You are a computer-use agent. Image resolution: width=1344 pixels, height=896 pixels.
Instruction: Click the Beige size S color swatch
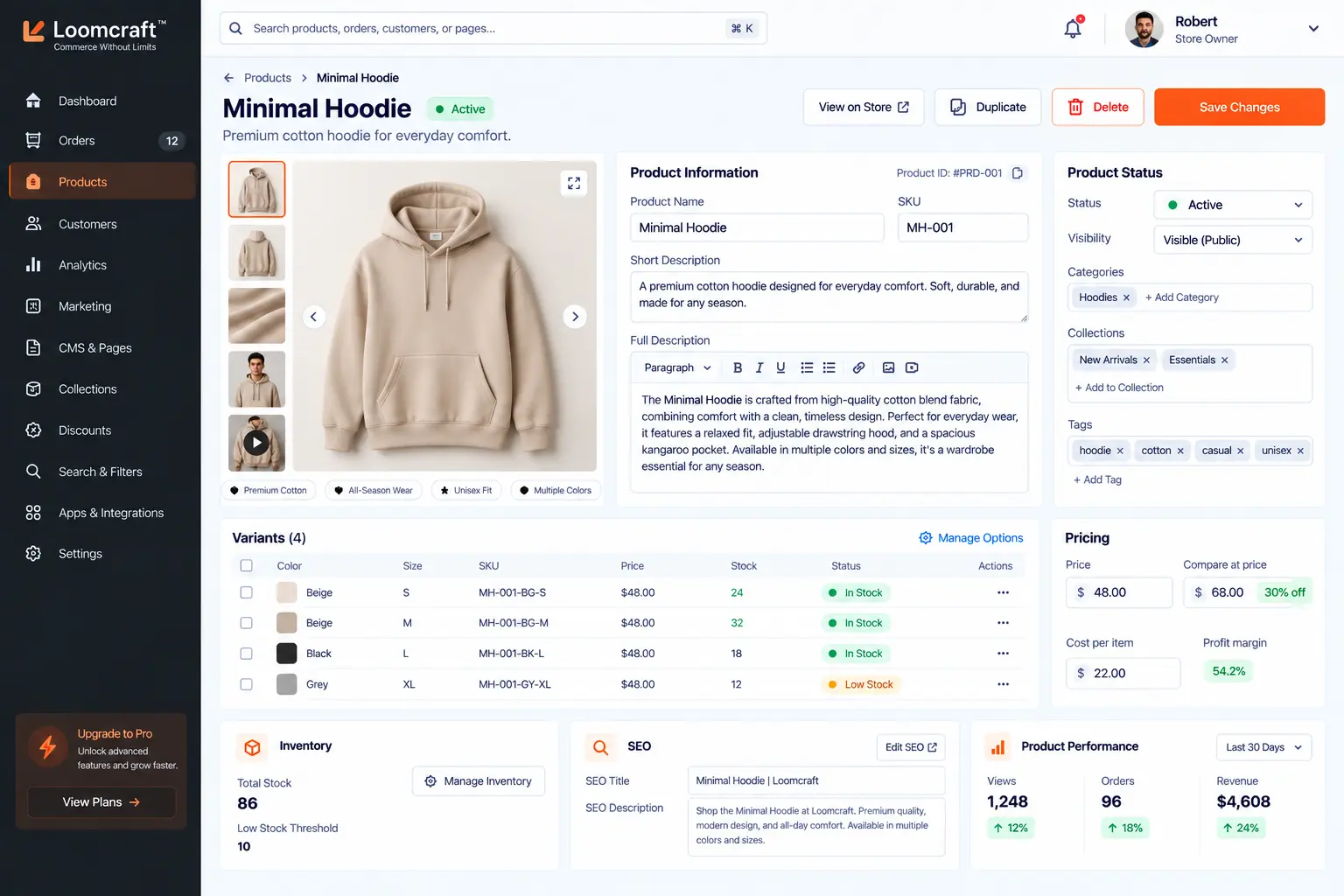tap(287, 592)
